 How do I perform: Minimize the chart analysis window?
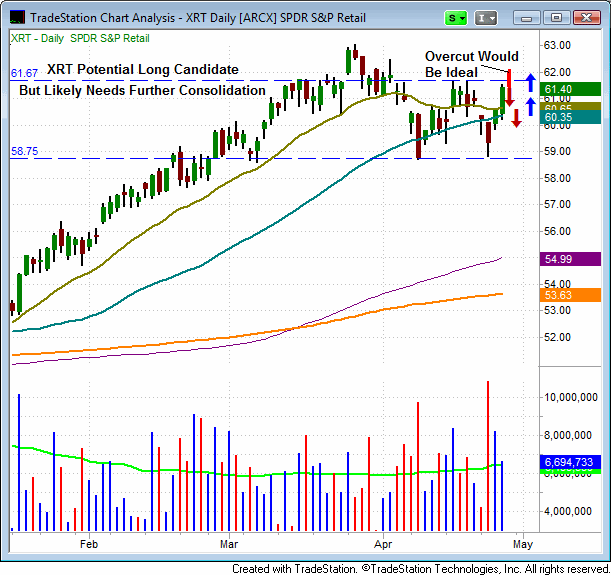click(x=526, y=18)
